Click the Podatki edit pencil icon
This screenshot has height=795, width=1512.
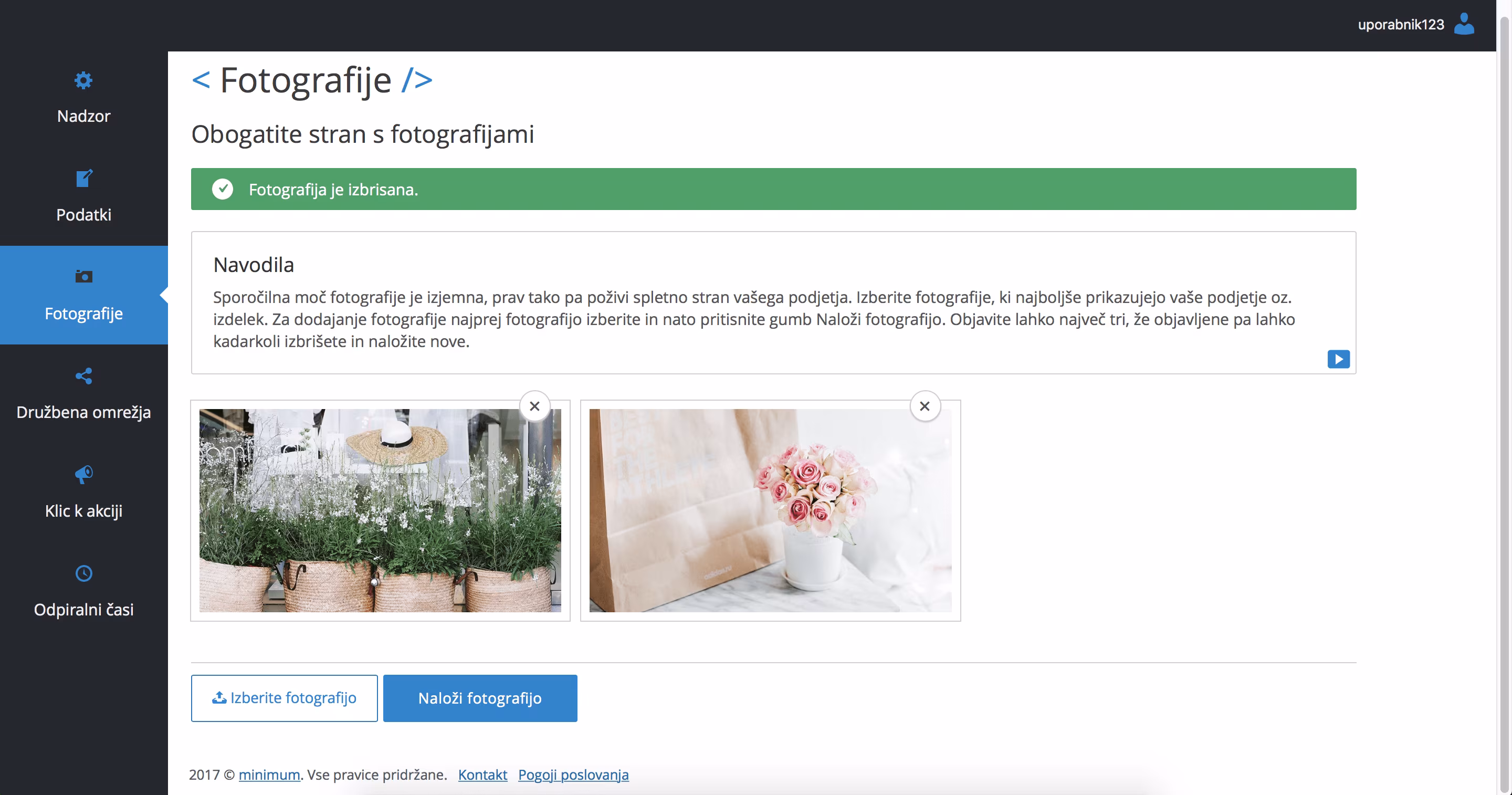pos(84,178)
